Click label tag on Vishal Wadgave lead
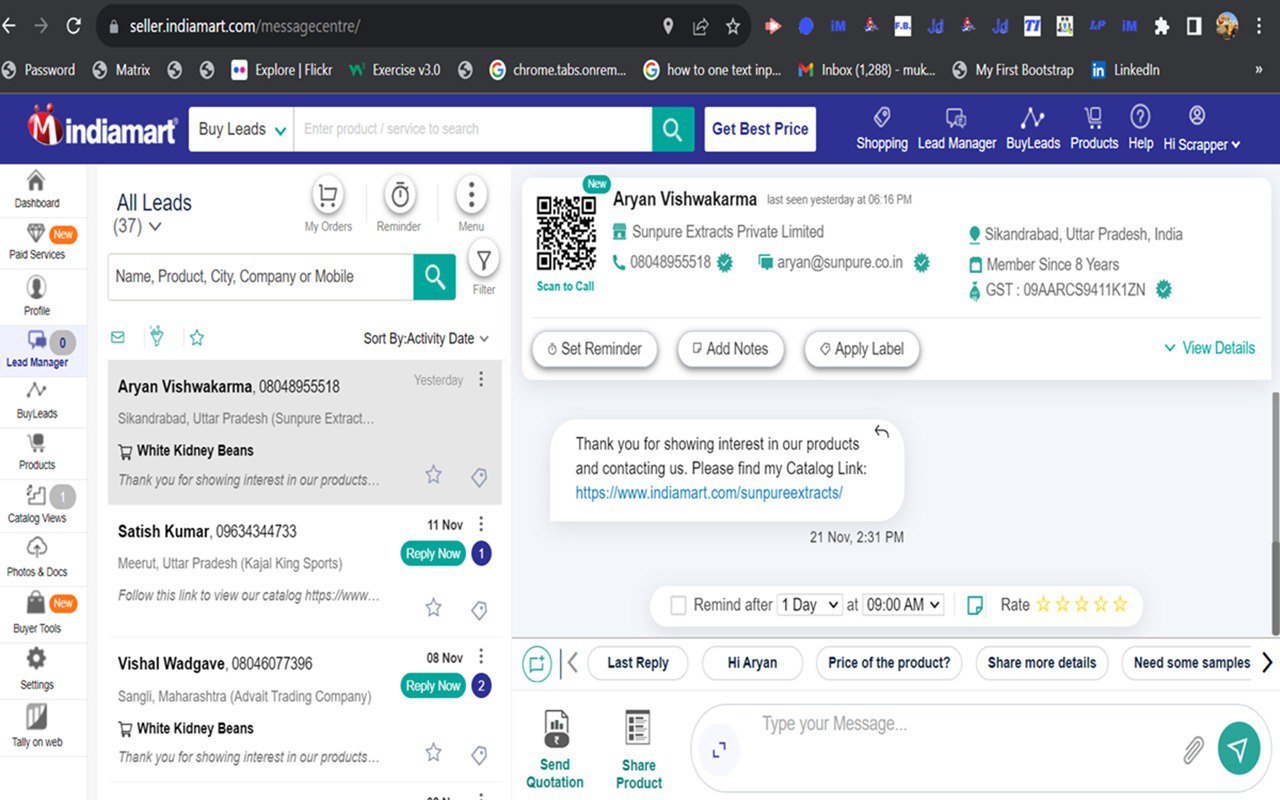 pyautogui.click(x=479, y=755)
